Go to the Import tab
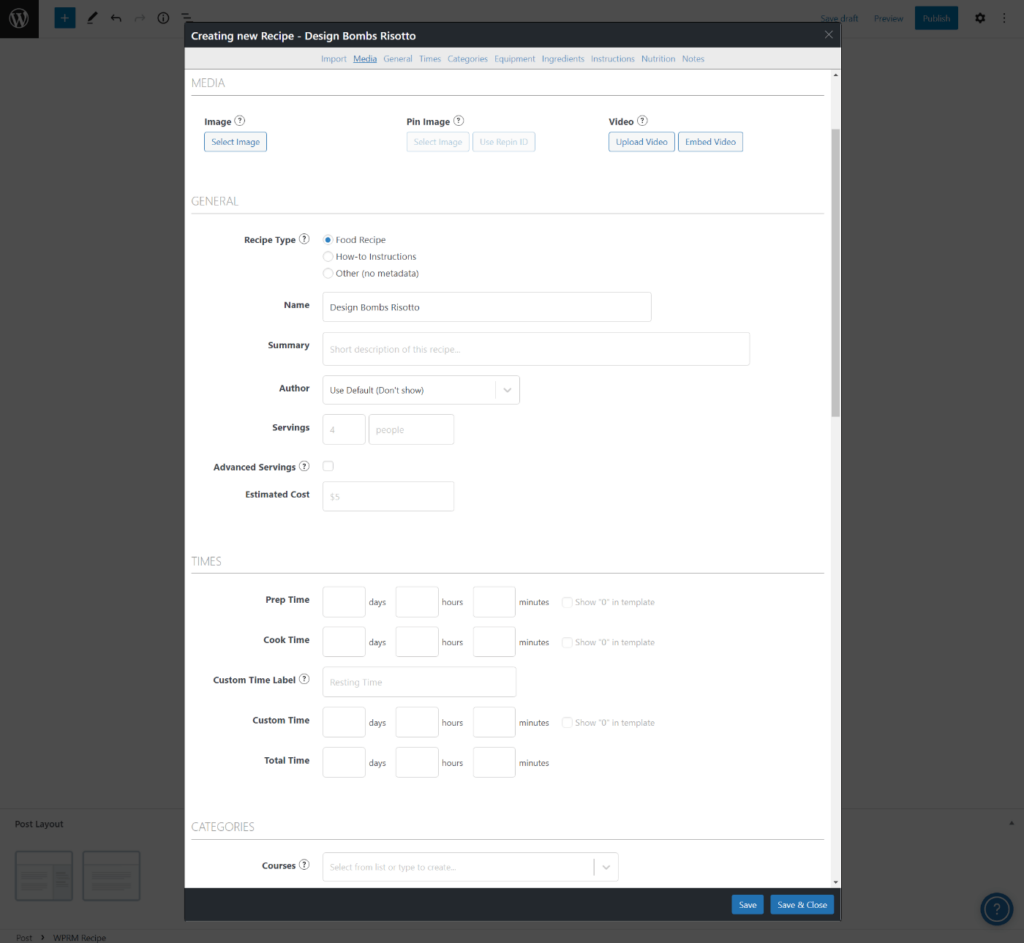 (x=334, y=59)
